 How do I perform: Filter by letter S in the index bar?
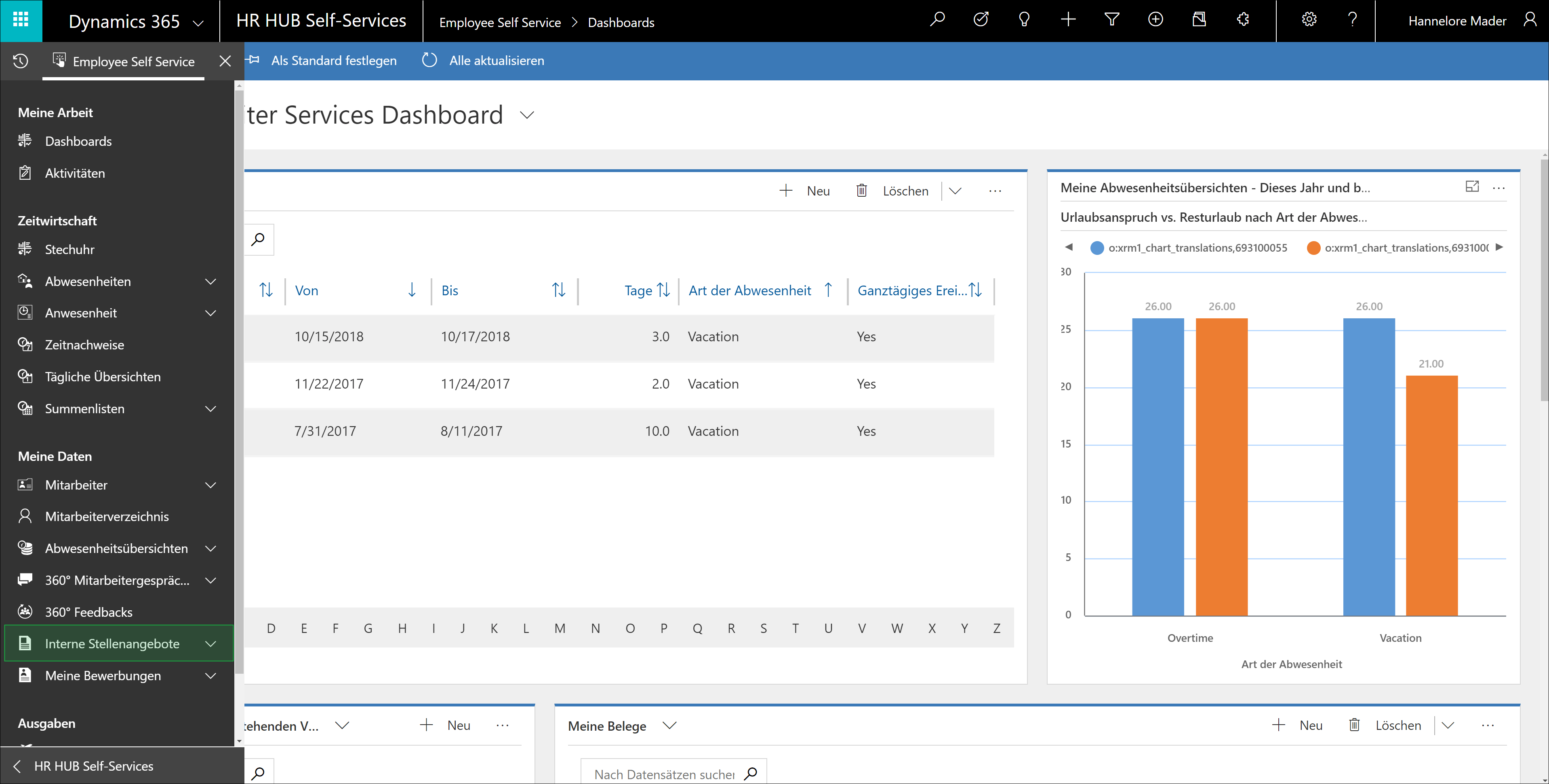coord(764,628)
